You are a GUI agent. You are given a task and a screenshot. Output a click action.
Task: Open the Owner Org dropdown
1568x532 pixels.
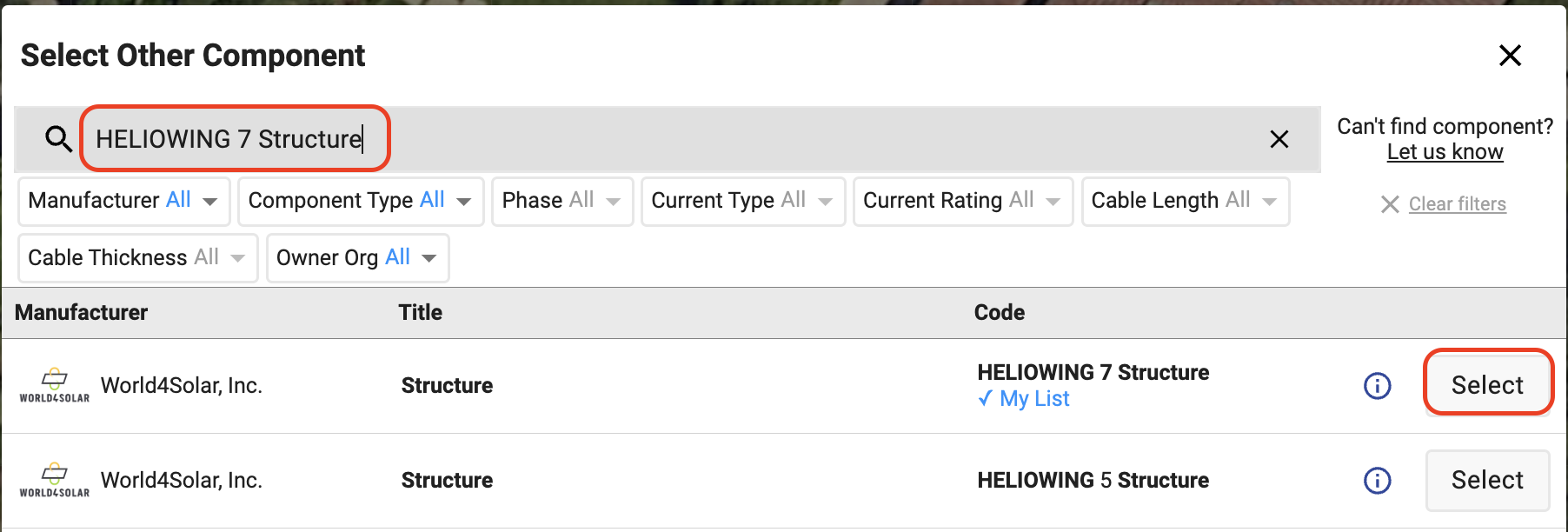[357, 258]
